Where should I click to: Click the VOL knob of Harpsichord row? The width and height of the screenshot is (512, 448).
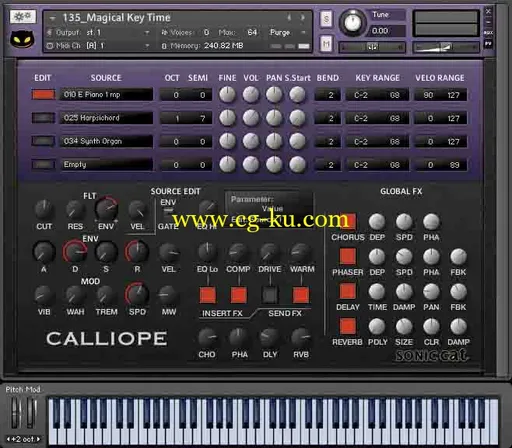(251, 118)
